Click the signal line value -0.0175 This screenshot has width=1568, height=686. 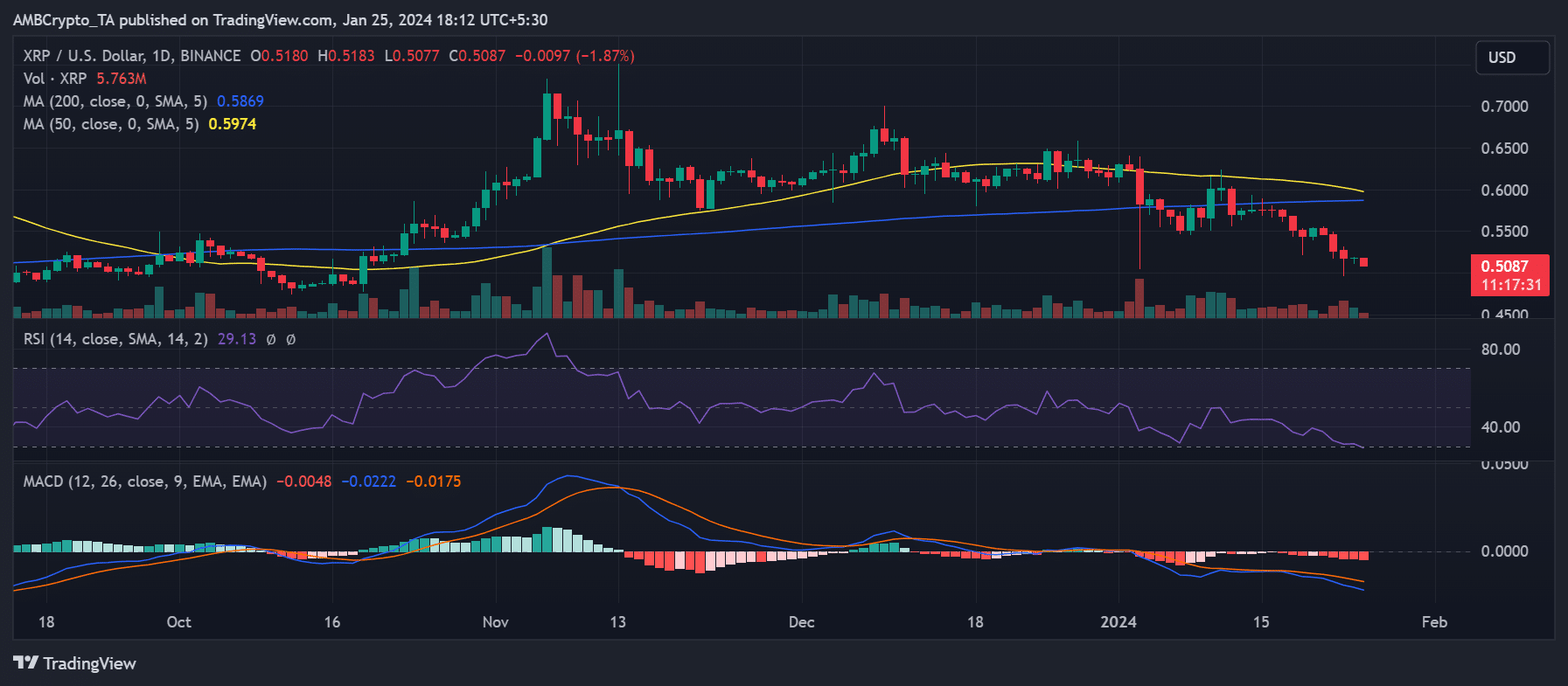click(x=434, y=482)
